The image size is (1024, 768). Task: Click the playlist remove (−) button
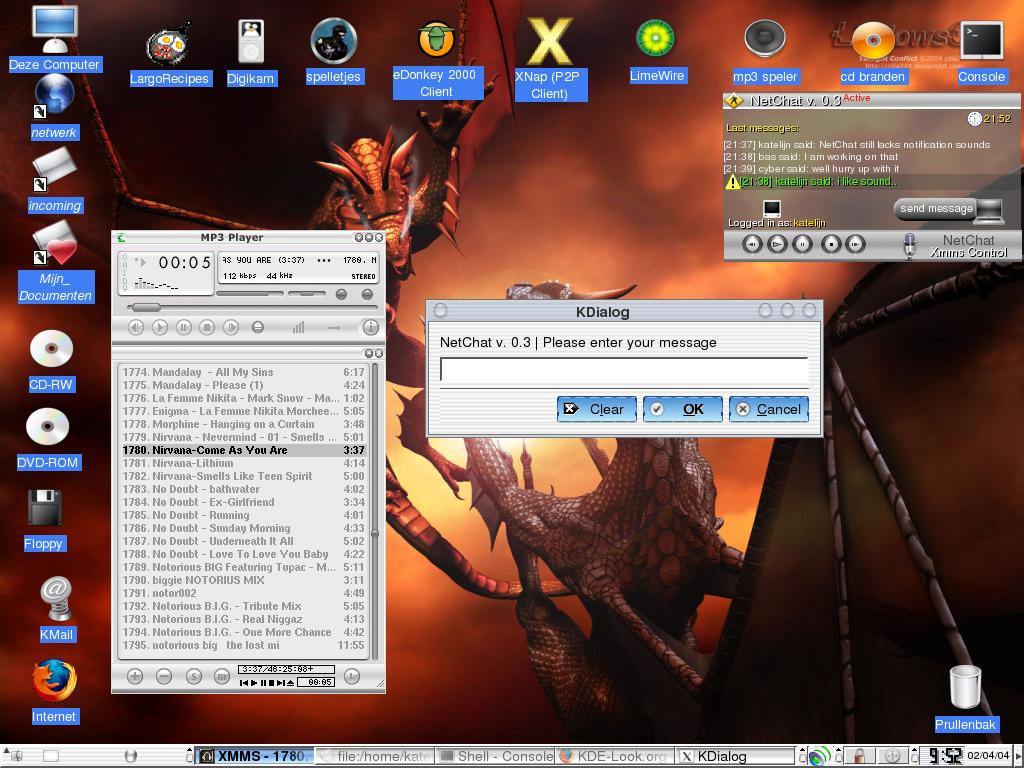[x=164, y=677]
